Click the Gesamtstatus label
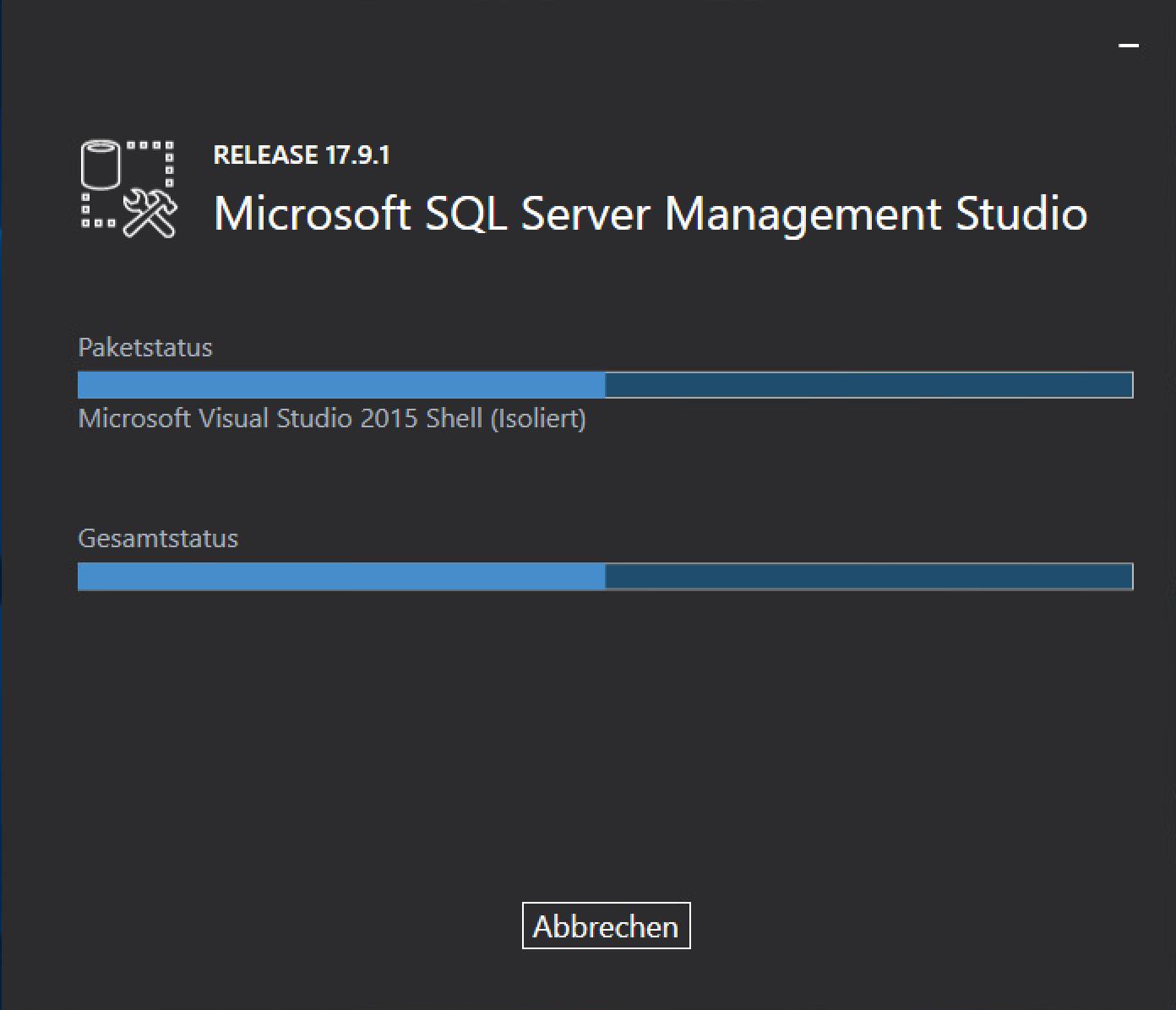This screenshot has height=1010, width=1176. tap(158, 538)
